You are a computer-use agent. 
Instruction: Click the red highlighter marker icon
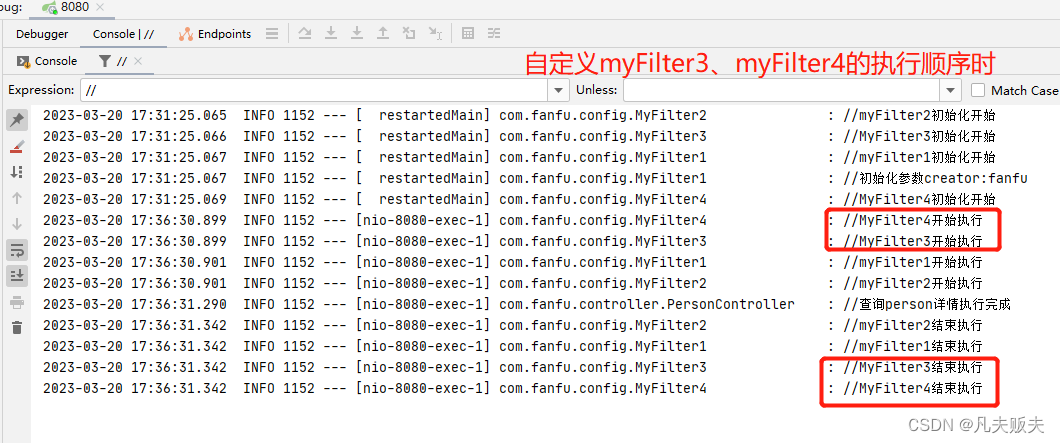tap(17, 147)
